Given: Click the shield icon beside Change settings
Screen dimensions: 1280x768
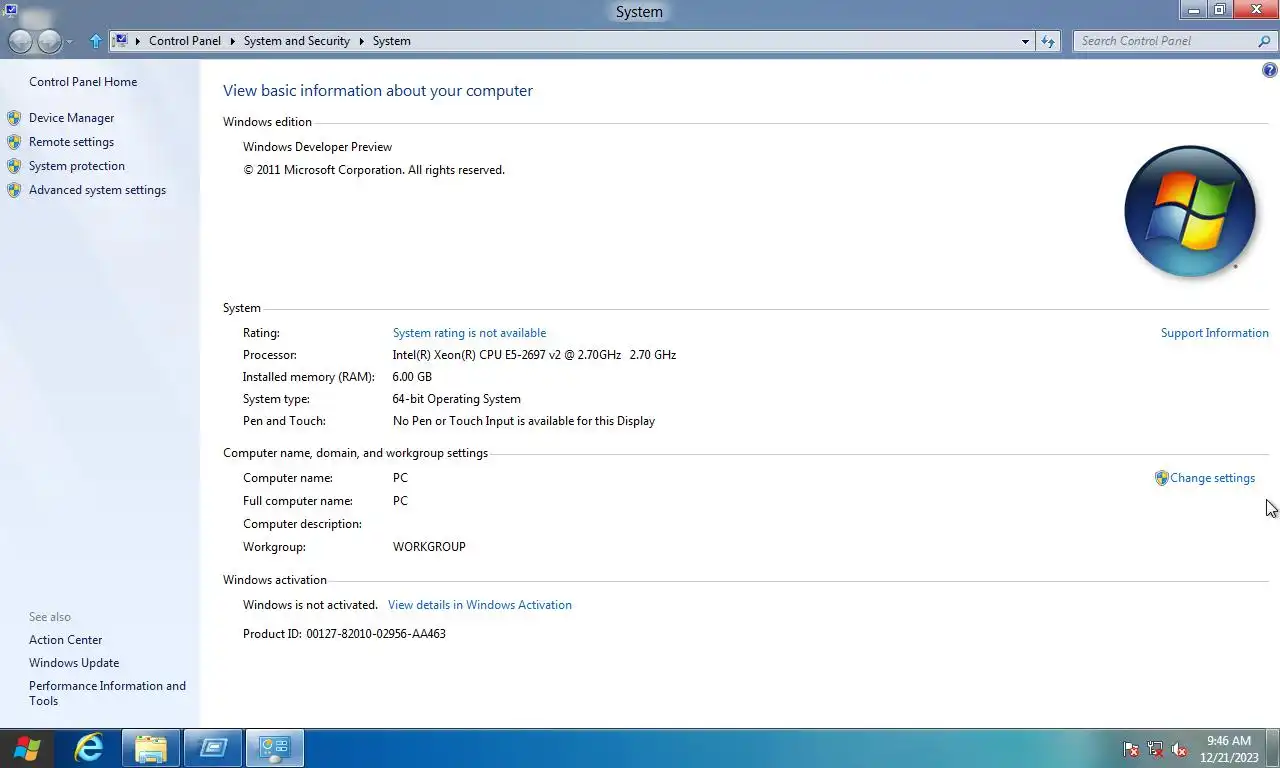Looking at the screenshot, I should [x=1161, y=478].
